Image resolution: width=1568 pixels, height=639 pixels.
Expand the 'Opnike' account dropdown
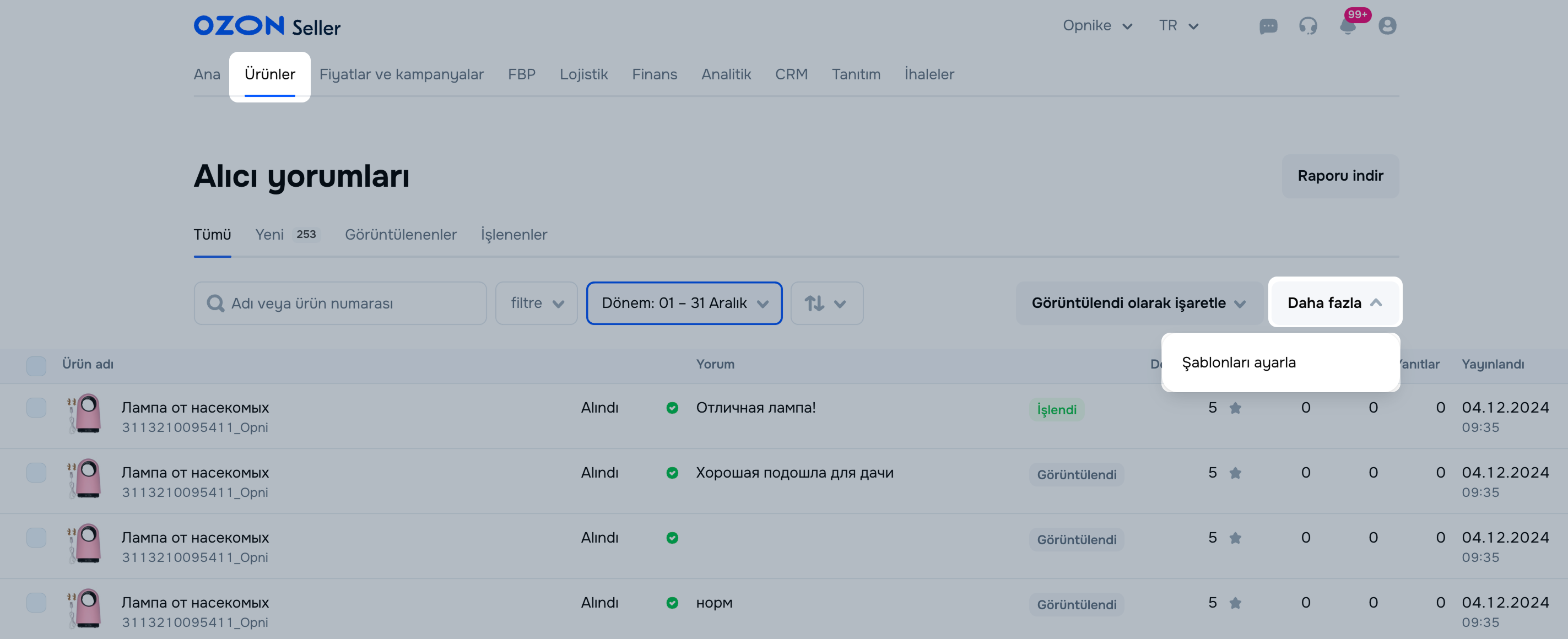pyautogui.click(x=1097, y=25)
